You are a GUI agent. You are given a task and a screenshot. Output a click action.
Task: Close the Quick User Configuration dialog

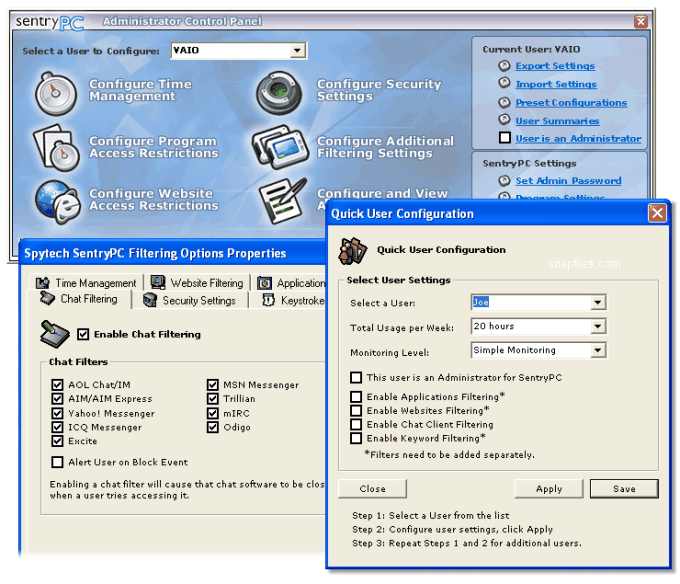657,213
